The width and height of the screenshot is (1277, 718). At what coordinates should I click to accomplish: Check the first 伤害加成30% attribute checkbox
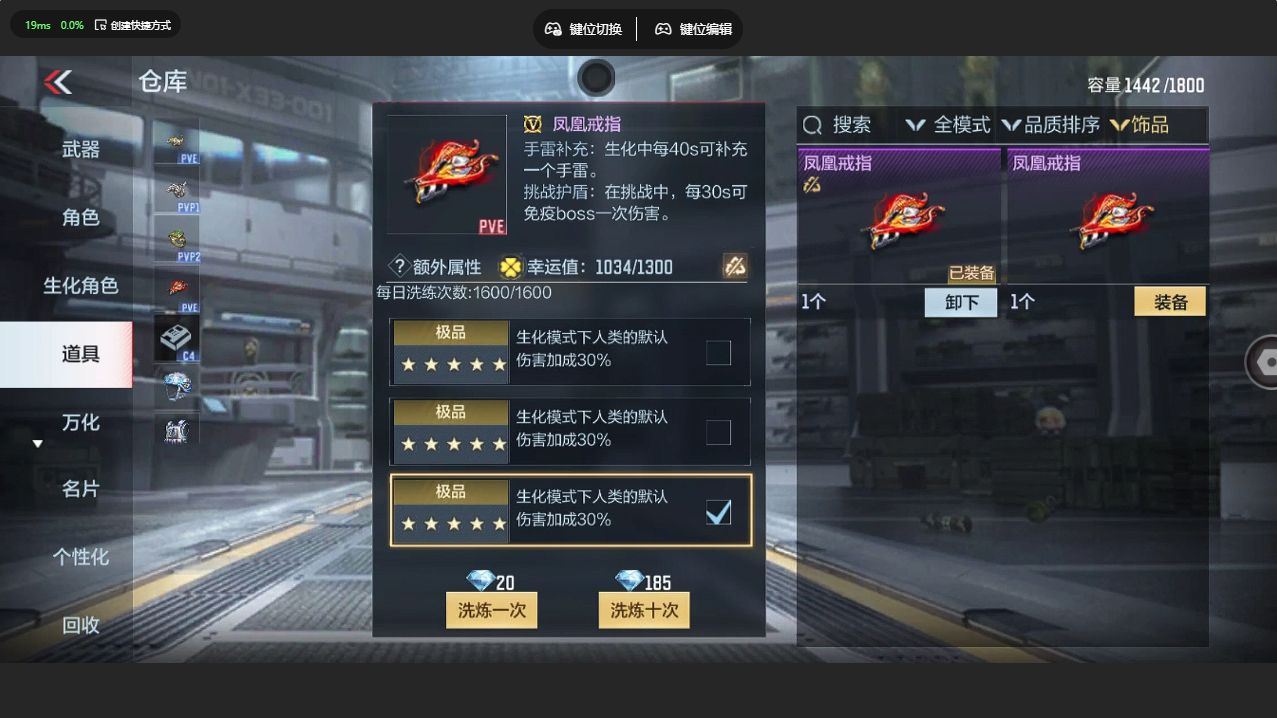pyautogui.click(x=718, y=352)
